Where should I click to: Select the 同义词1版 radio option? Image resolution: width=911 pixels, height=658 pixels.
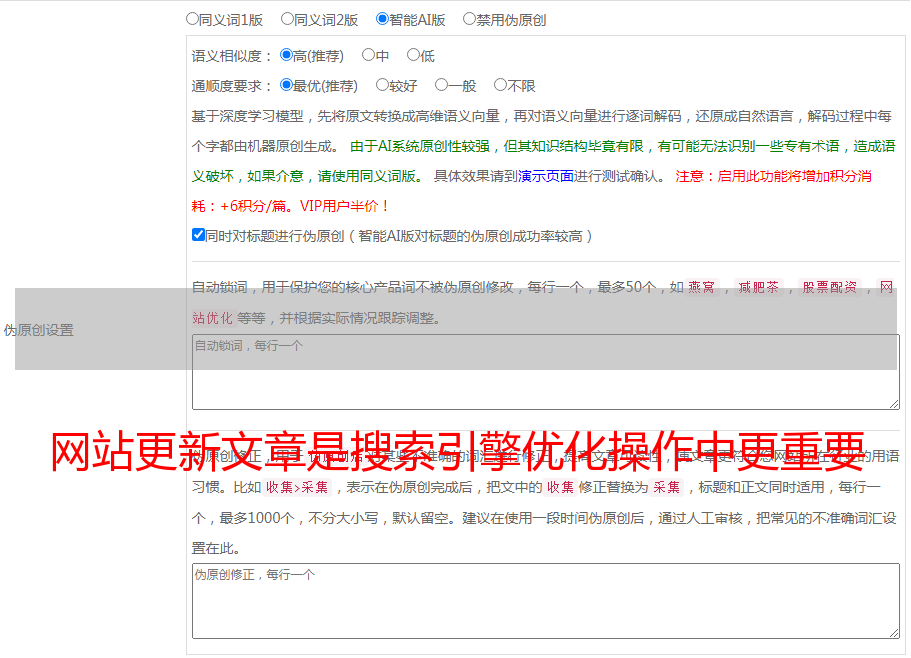(193, 19)
